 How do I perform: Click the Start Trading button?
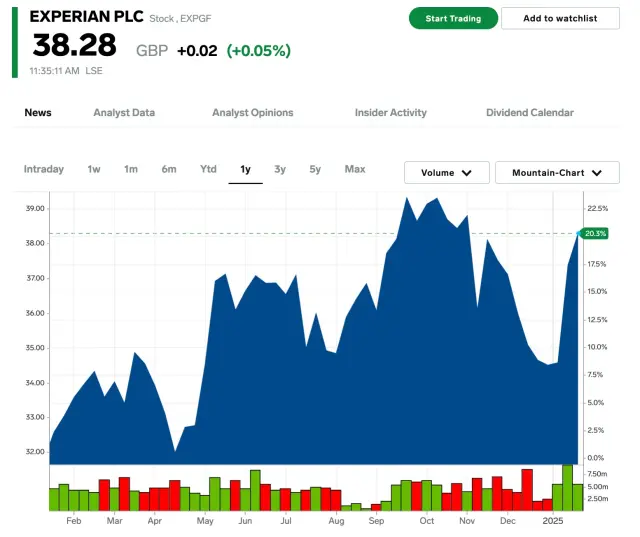click(452, 18)
